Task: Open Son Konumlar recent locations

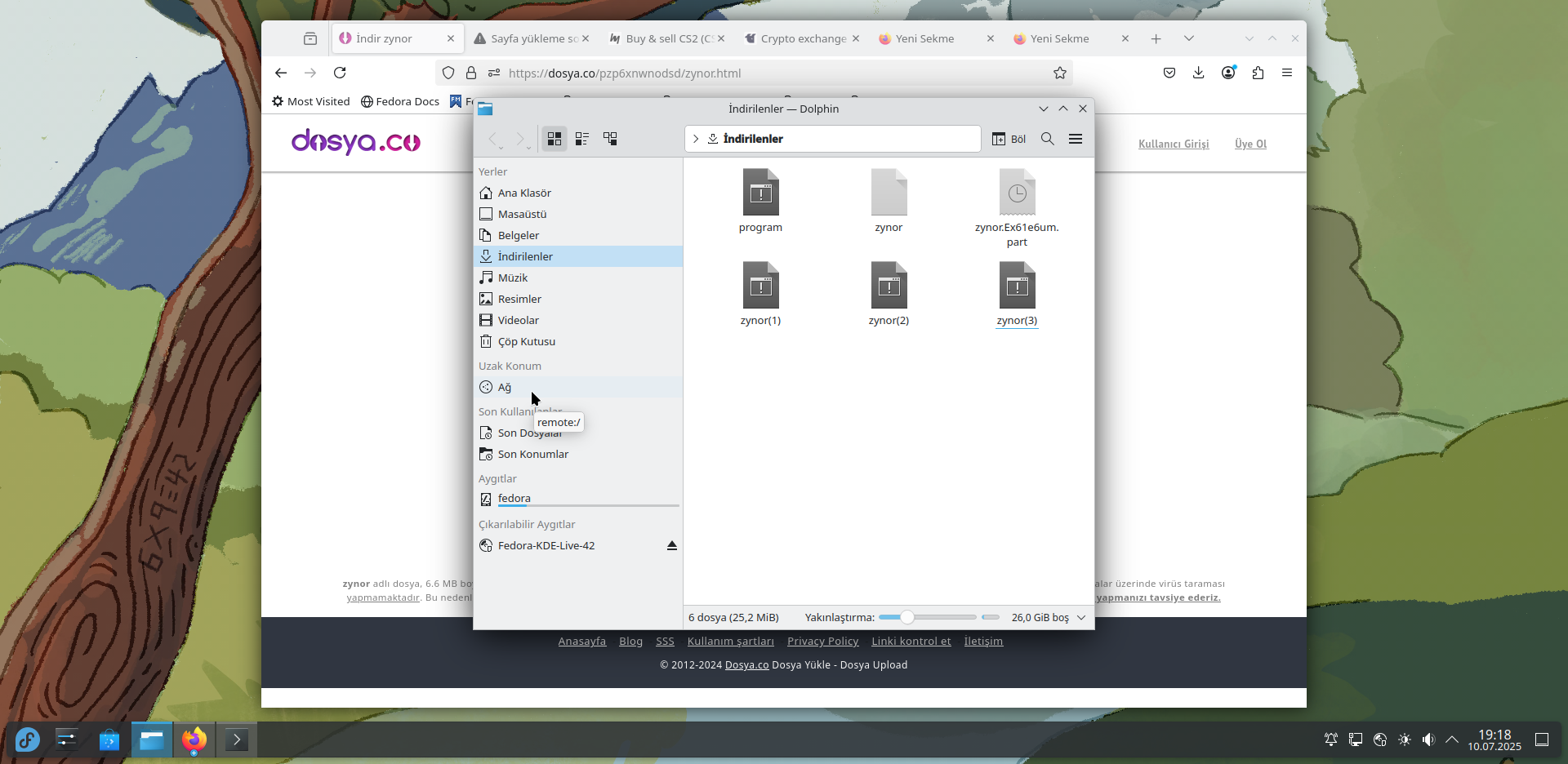Action: pyautogui.click(x=577, y=454)
